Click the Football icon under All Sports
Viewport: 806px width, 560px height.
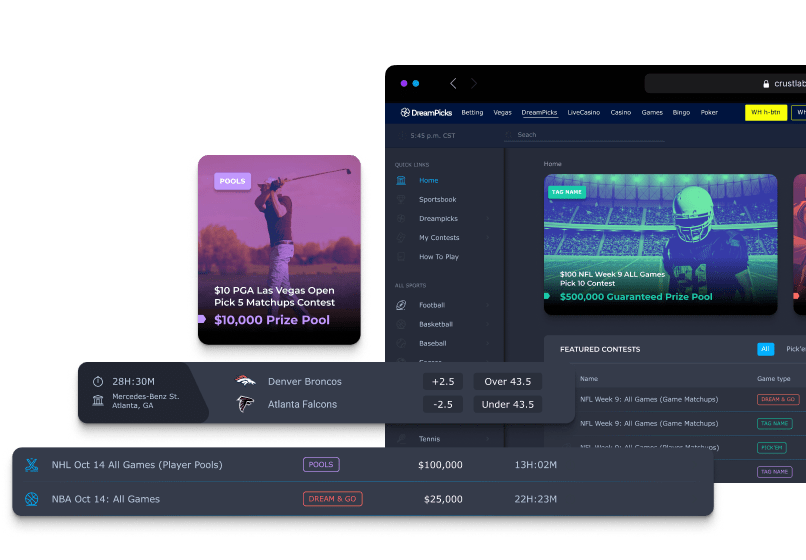tap(401, 305)
